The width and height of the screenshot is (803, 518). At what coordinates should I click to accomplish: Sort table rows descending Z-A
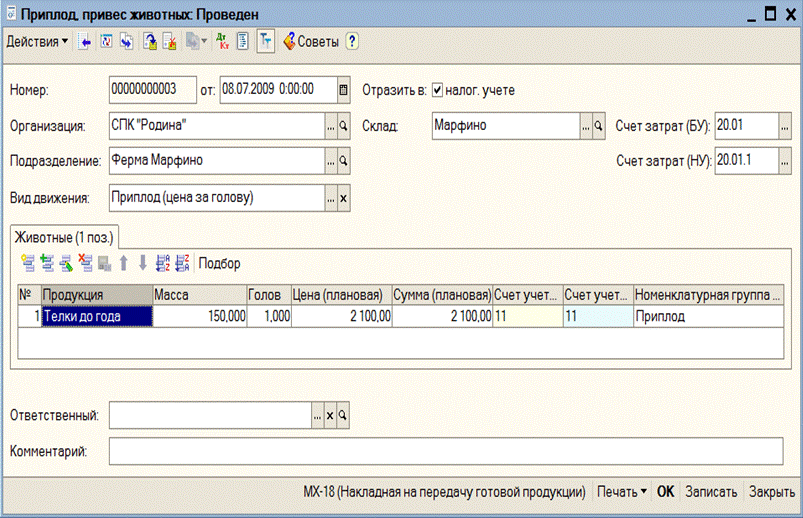click(182, 263)
